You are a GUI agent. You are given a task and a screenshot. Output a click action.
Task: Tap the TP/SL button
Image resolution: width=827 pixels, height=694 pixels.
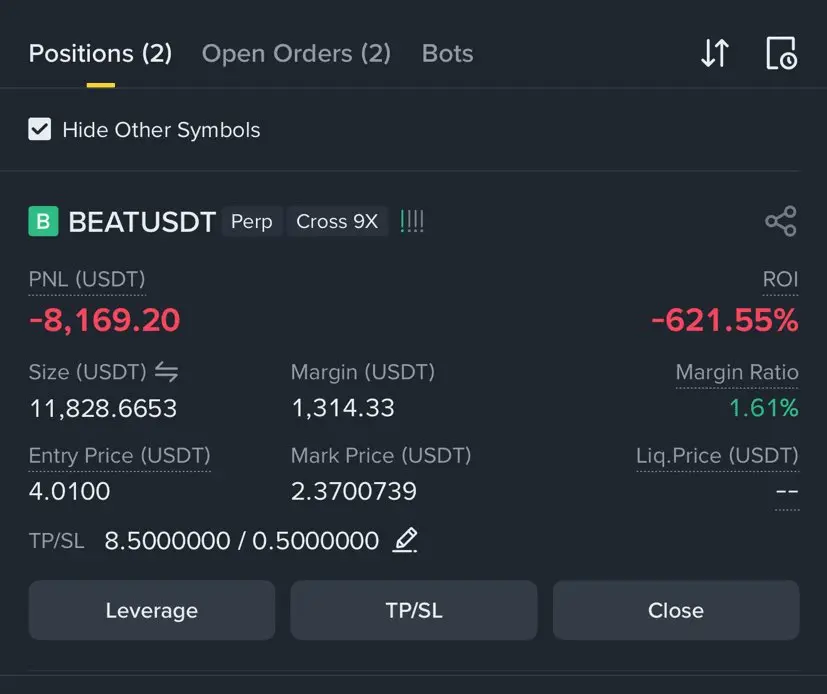pyautogui.click(x=414, y=610)
